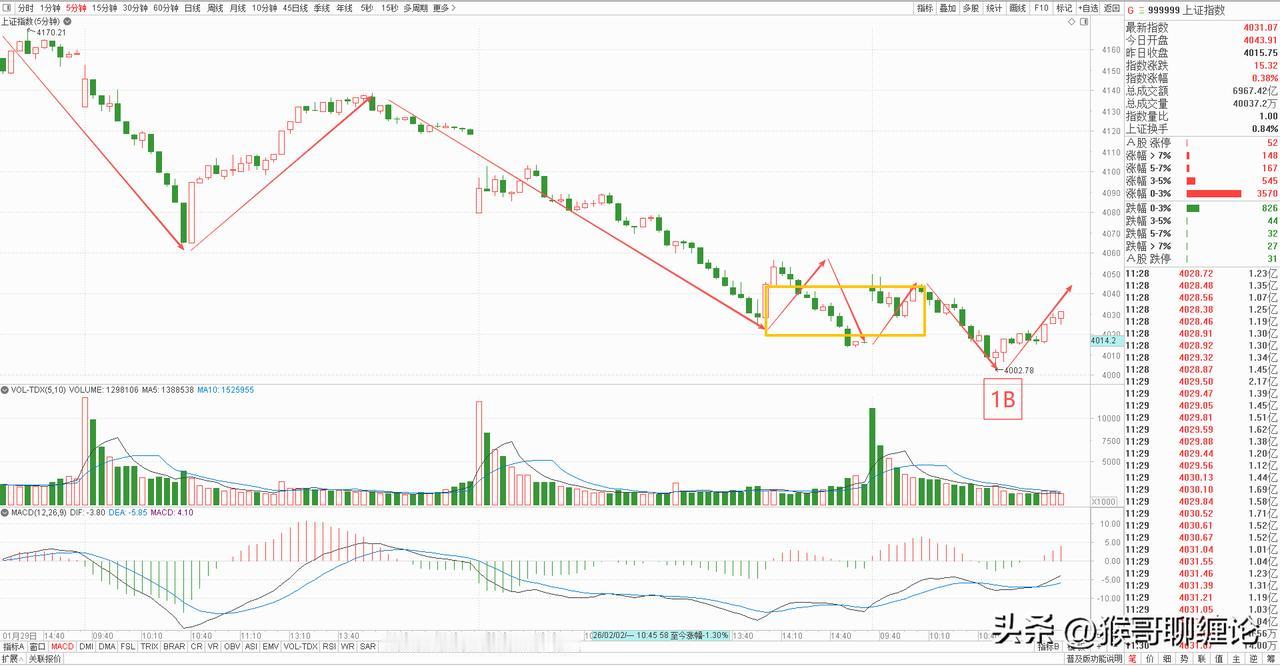The height and width of the screenshot is (666, 1280).
Task: Select the CR indicator tab
Action: [x=196, y=647]
